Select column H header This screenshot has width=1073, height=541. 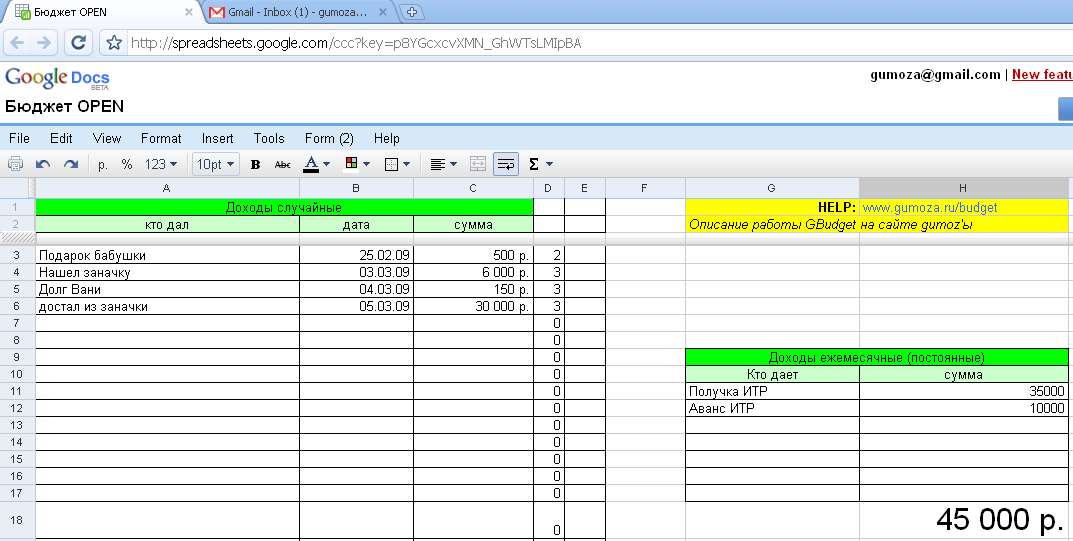[963, 188]
